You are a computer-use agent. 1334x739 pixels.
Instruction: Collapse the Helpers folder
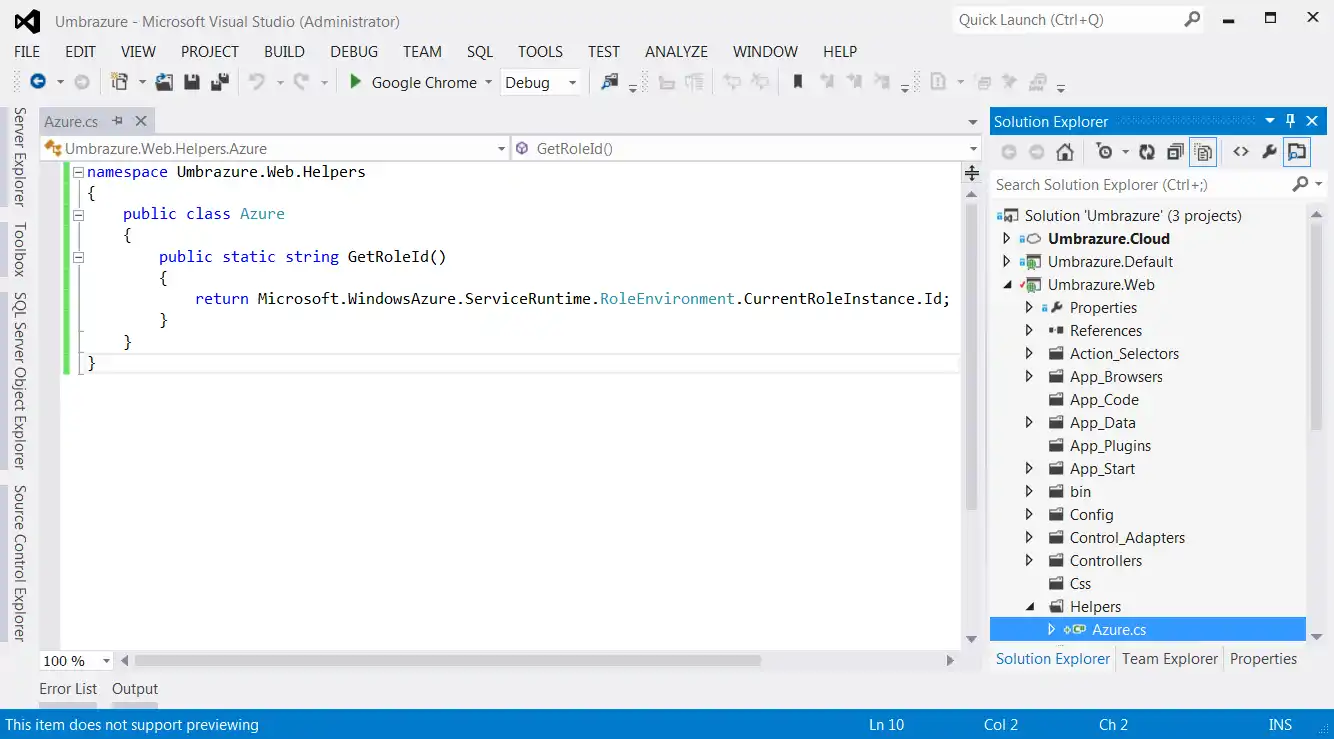[x=1029, y=607]
